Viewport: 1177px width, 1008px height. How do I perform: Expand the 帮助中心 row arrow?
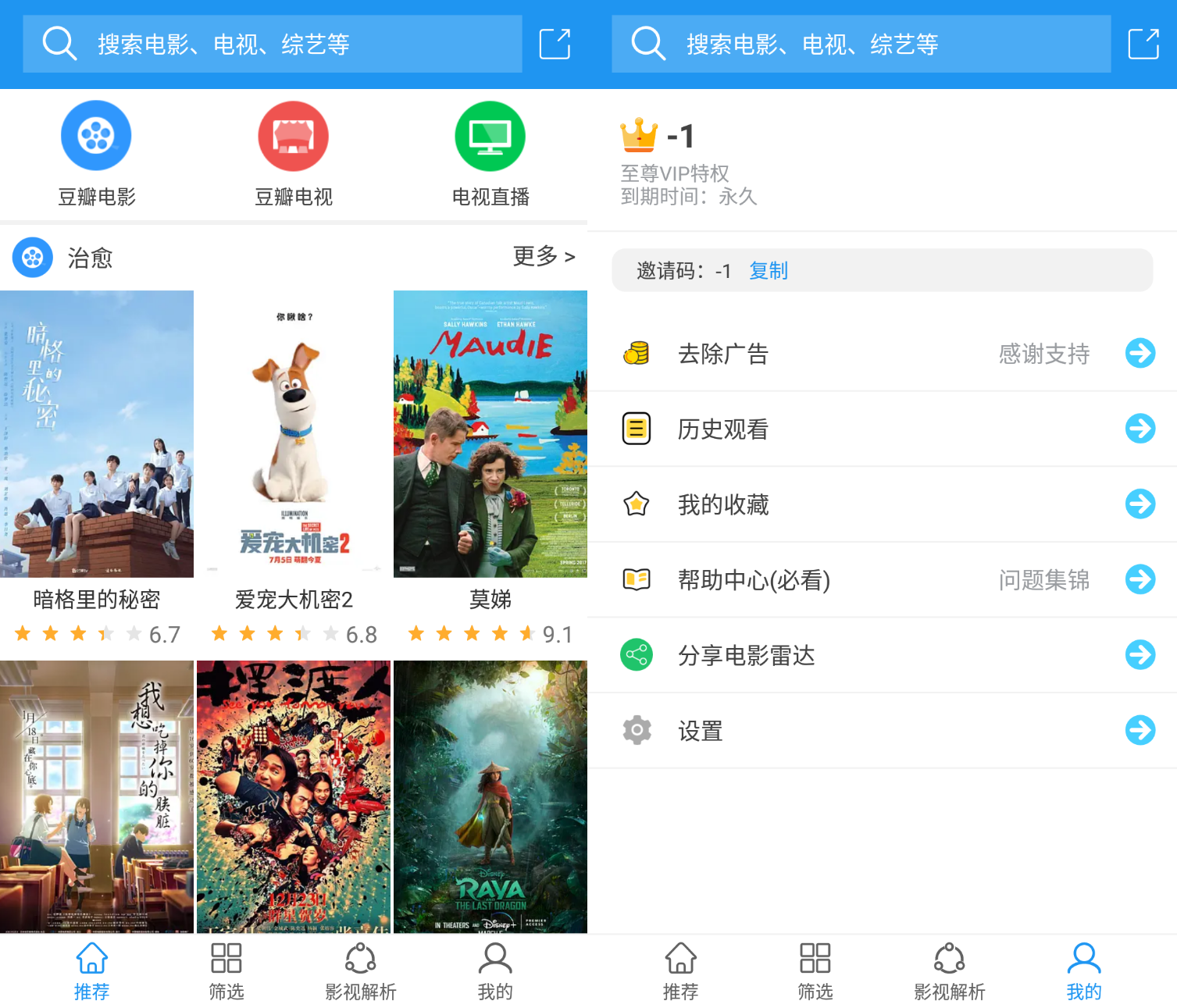pyautogui.click(x=1140, y=579)
